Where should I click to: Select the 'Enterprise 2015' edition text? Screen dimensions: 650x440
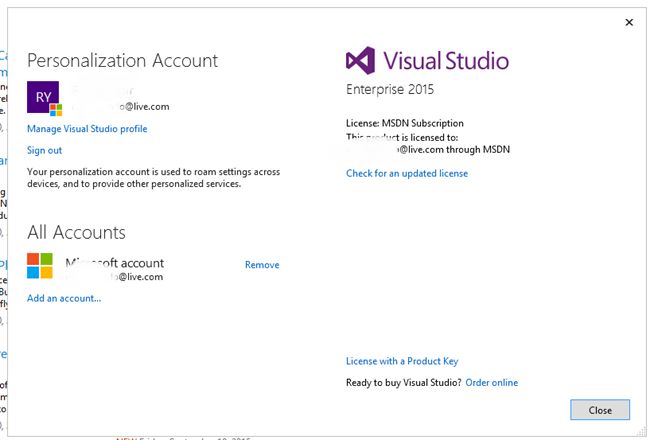[390, 89]
